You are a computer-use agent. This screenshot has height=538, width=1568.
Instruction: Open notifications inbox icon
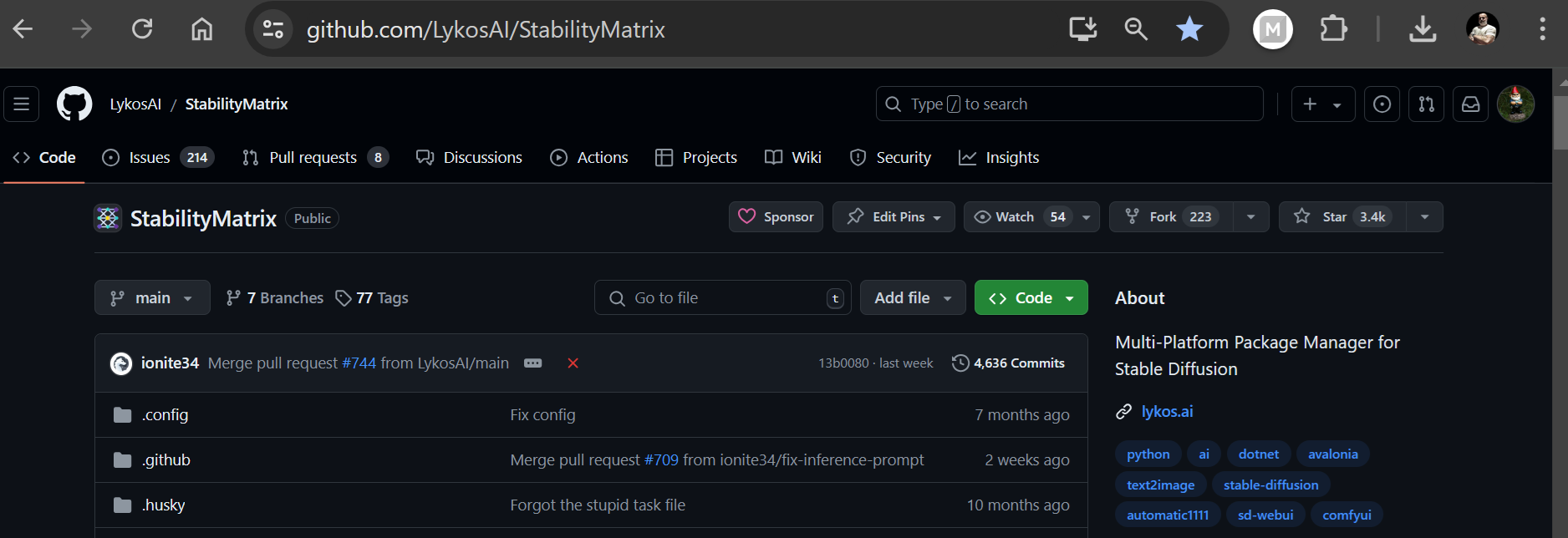(x=1471, y=104)
